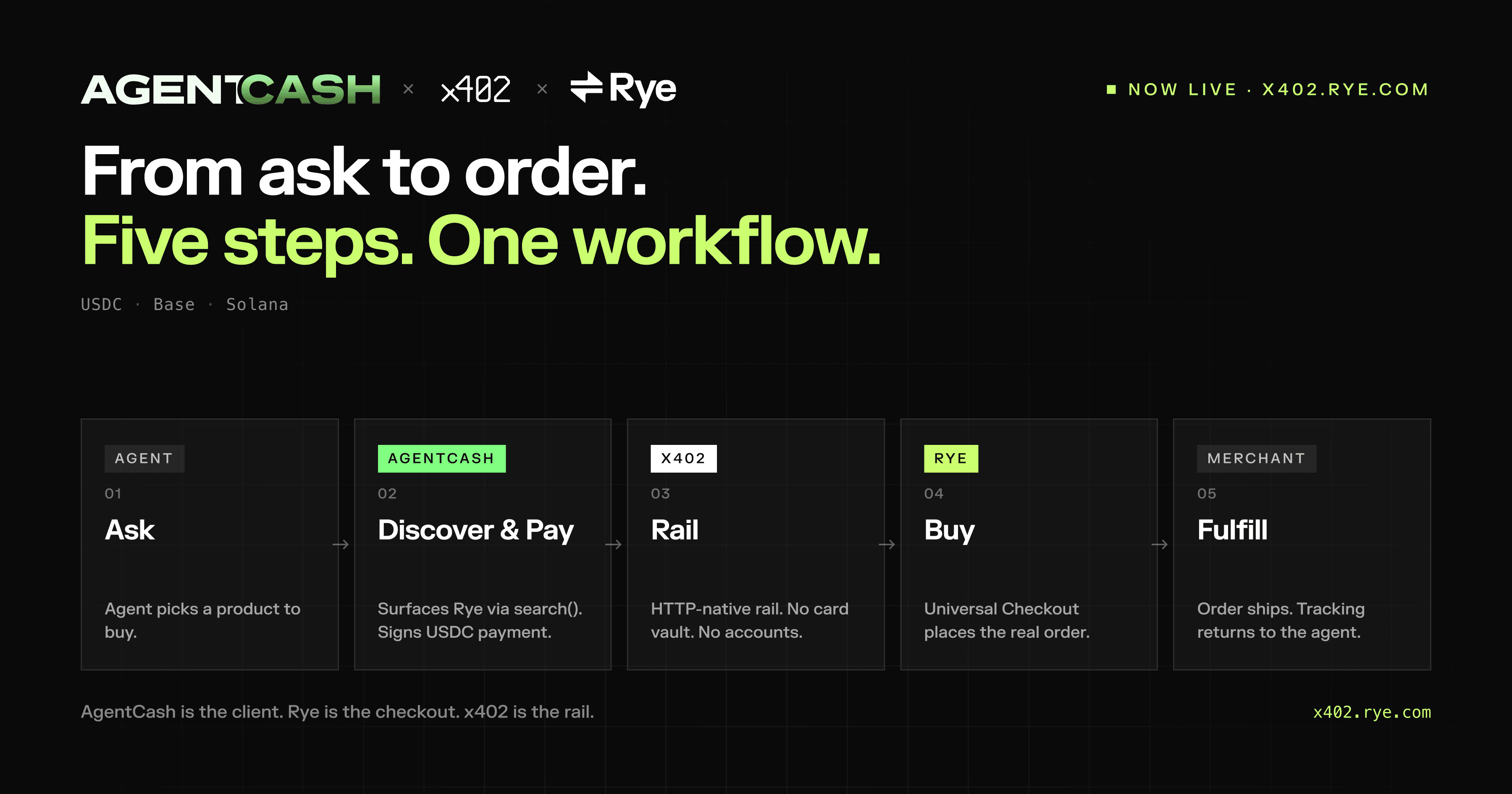Toggle the green AGENTCASH badge on step 02
1512x794 pixels.
click(x=441, y=459)
